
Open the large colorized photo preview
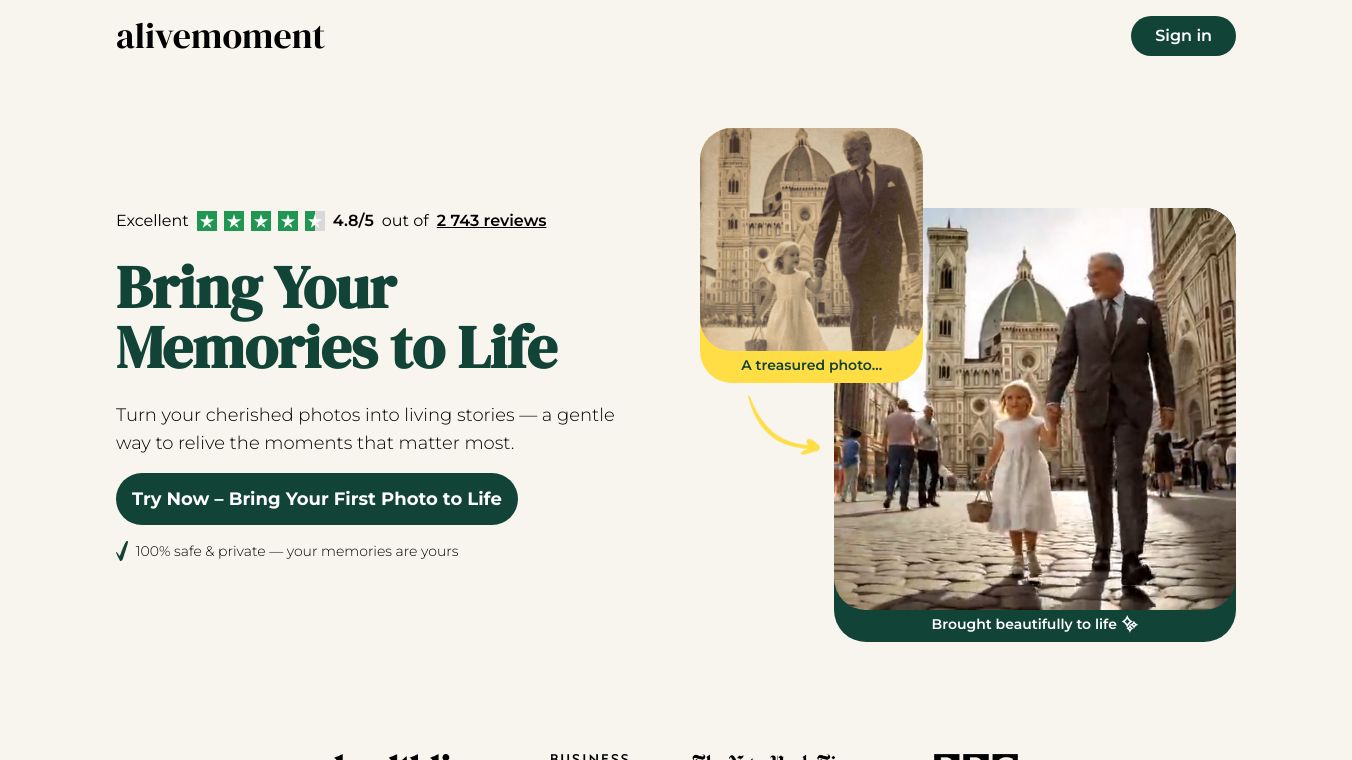(1035, 410)
